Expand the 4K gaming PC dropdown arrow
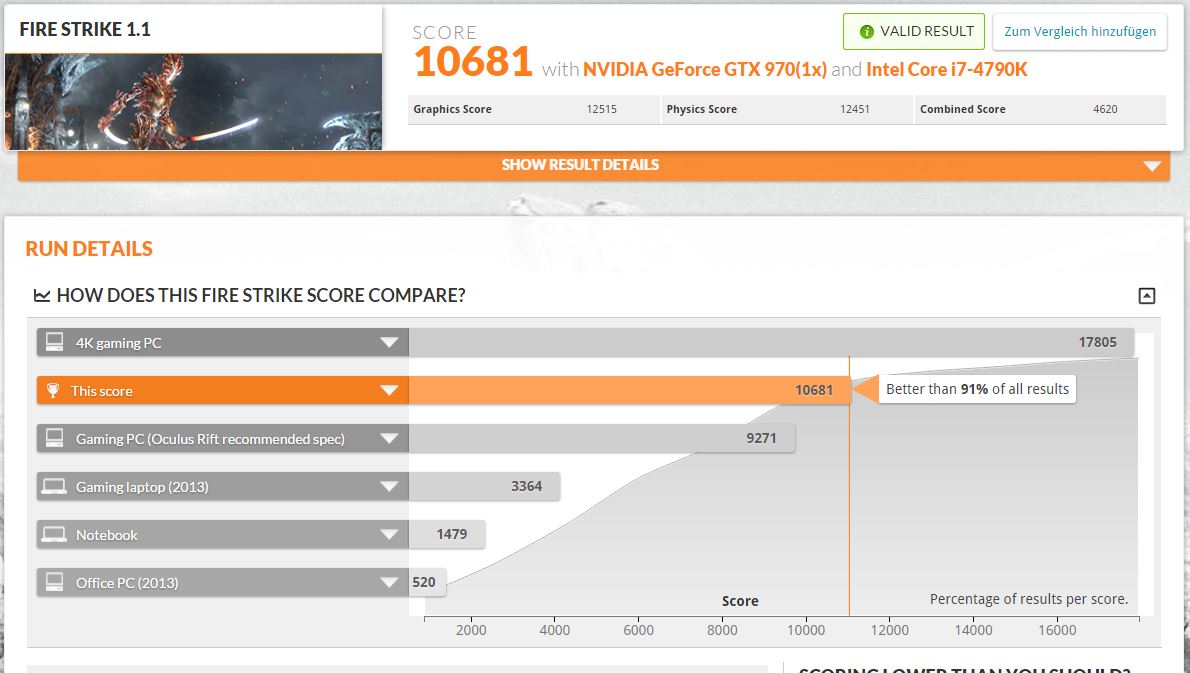Screen dimensions: 1190x673 tap(389, 343)
